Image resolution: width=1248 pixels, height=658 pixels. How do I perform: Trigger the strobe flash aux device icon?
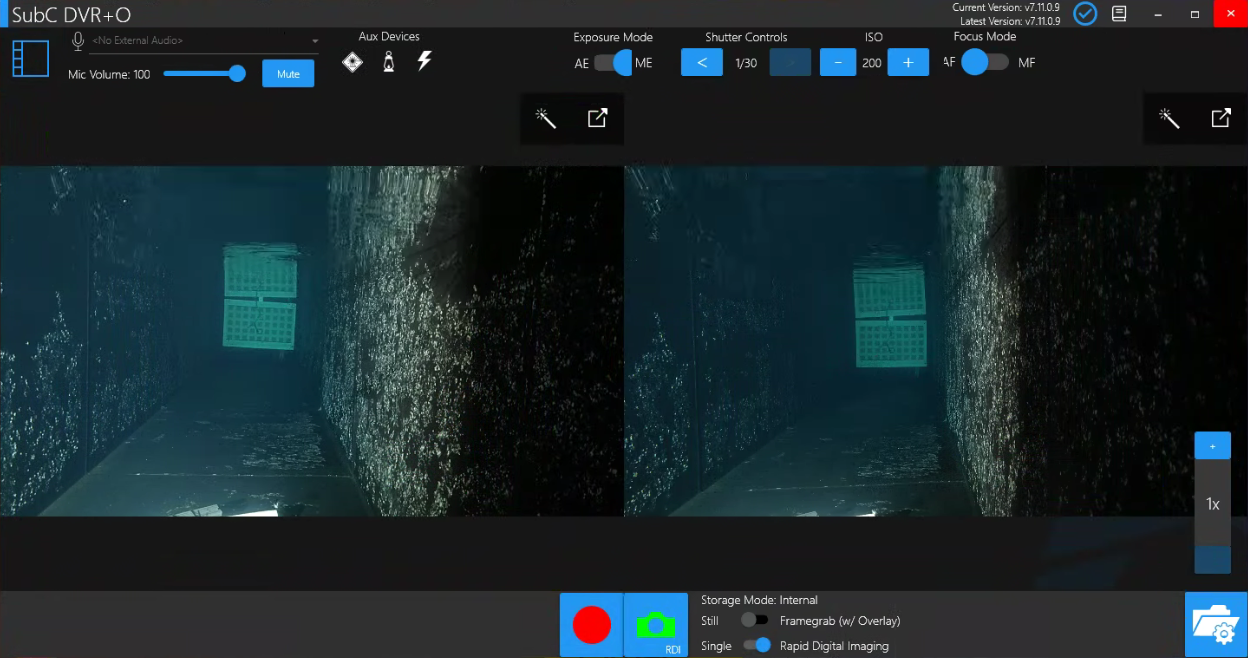(424, 61)
